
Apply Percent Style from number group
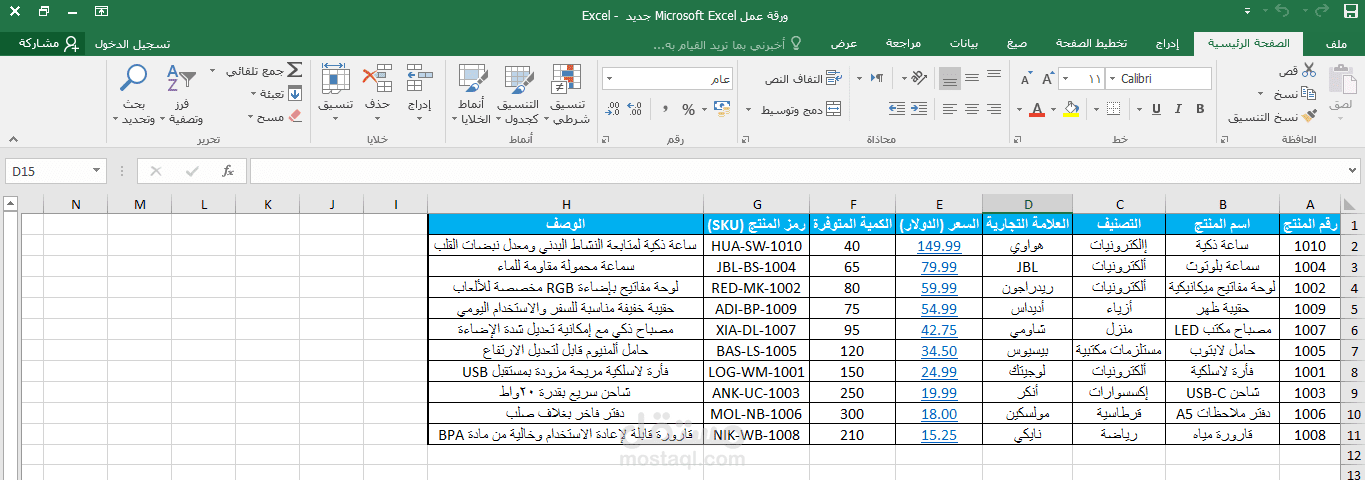pyautogui.click(x=688, y=110)
